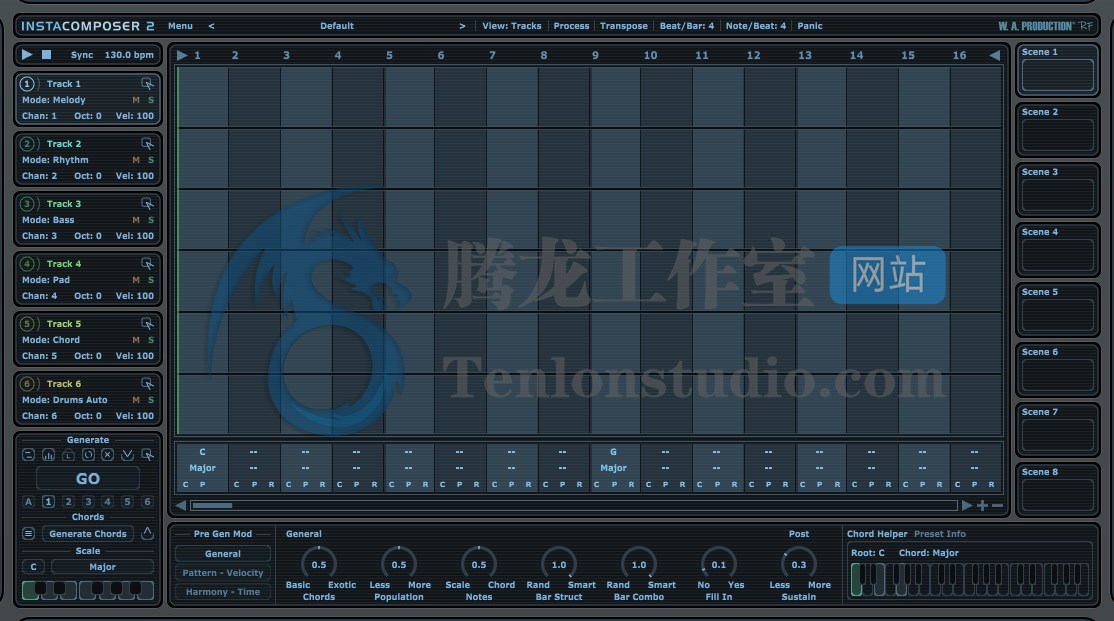Switch view with View: Tracks
1114x621 pixels.
tap(512, 26)
